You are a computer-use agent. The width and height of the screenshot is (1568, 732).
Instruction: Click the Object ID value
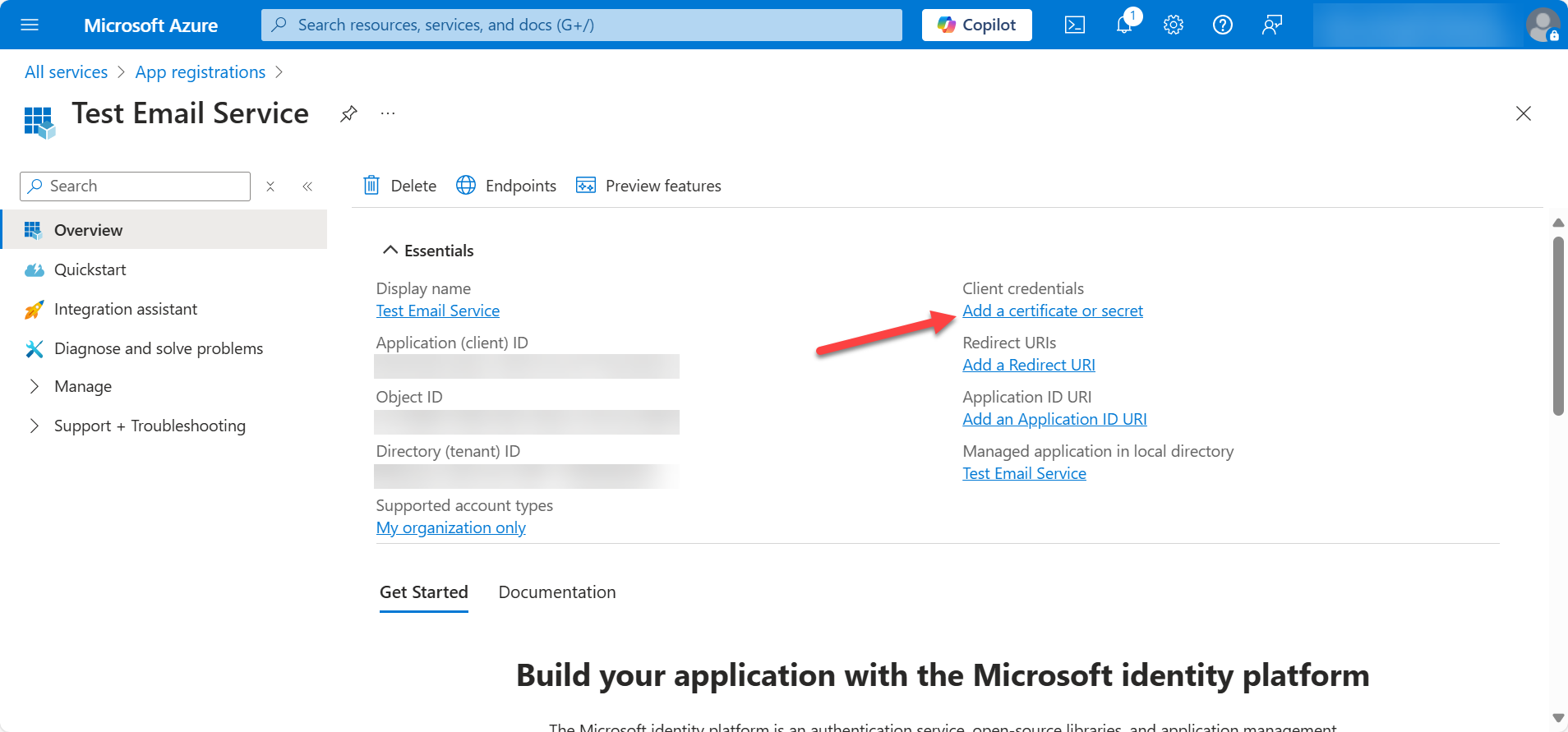pyautogui.click(x=527, y=421)
